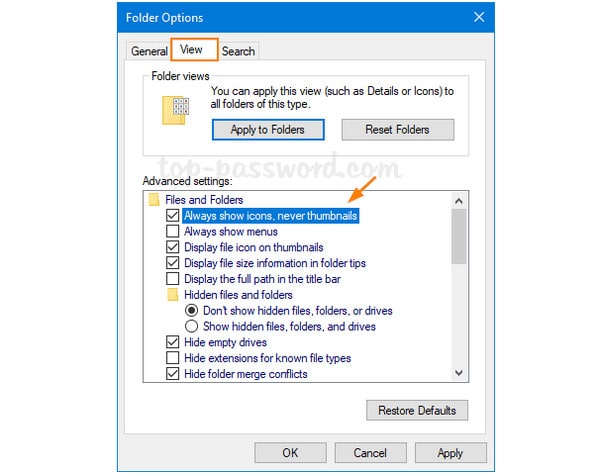Click the Reset Folders button
Image resolution: width=600 pixels, height=473 pixels.
pos(398,130)
